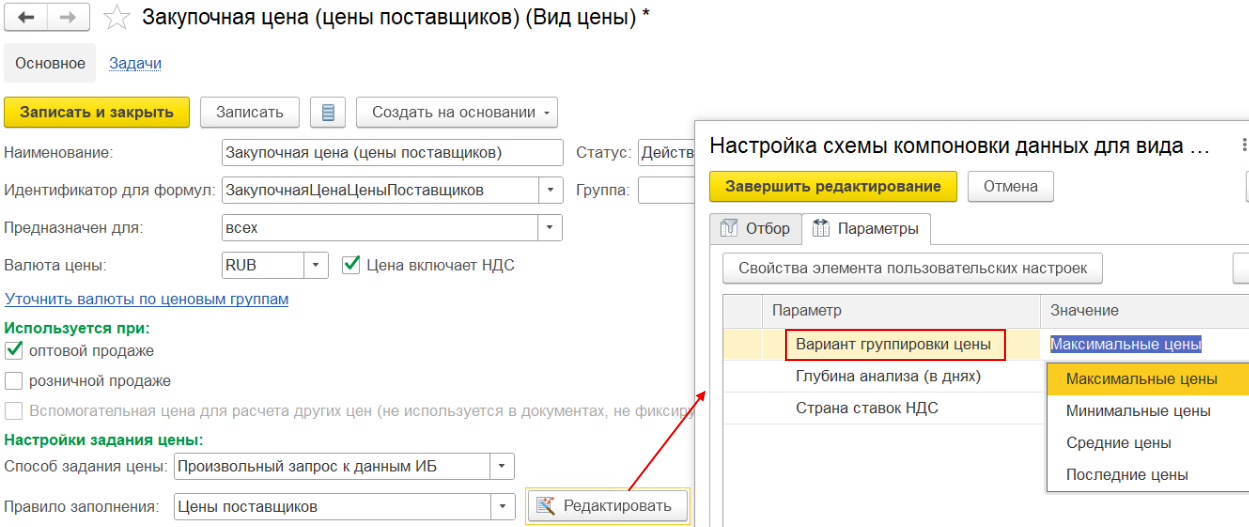Expand the Валюта цены RUB dropdown
The width and height of the screenshot is (1249, 527).
[316, 265]
